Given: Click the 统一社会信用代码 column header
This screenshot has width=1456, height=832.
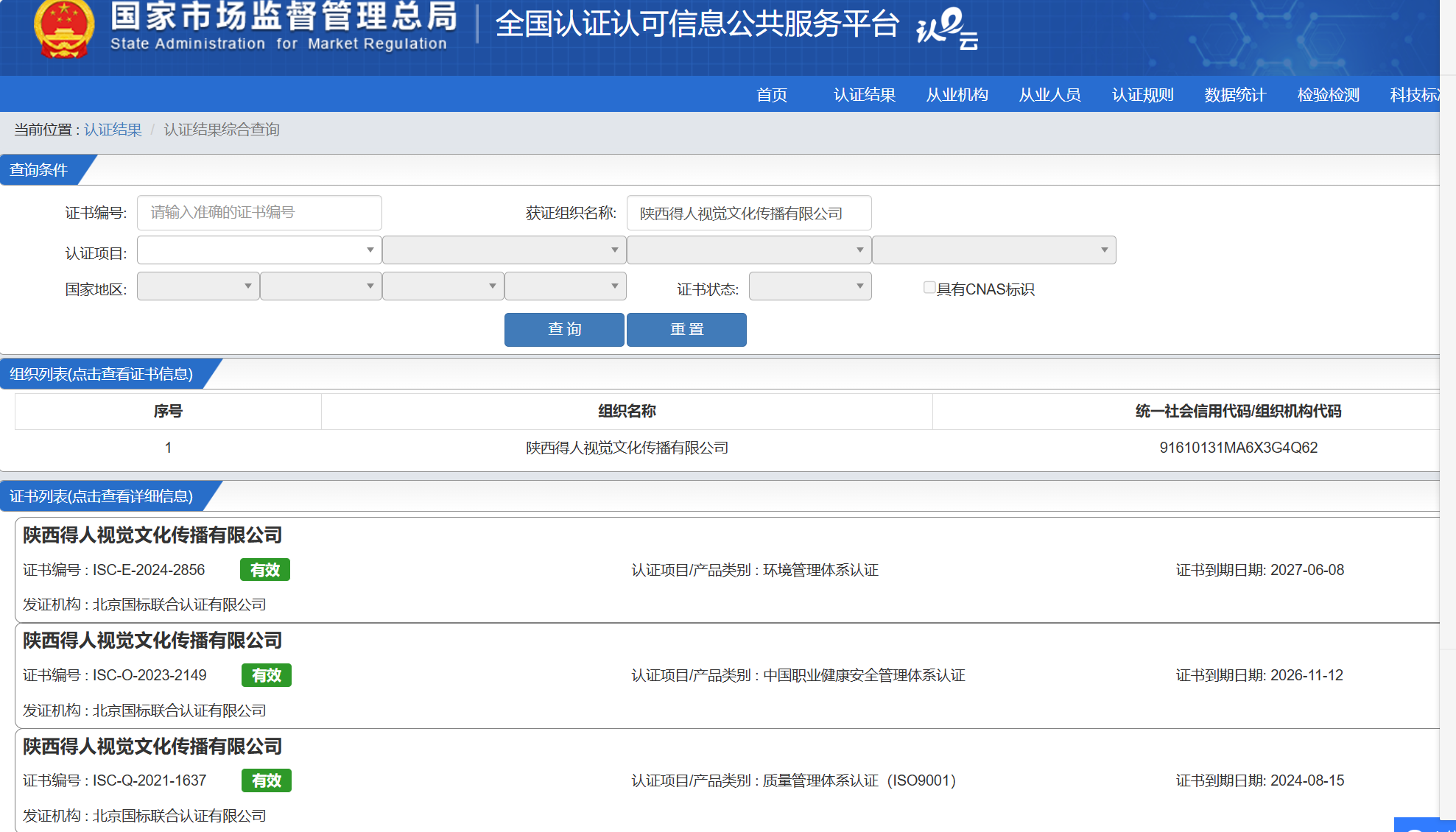Looking at the screenshot, I should pos(1186,411).
